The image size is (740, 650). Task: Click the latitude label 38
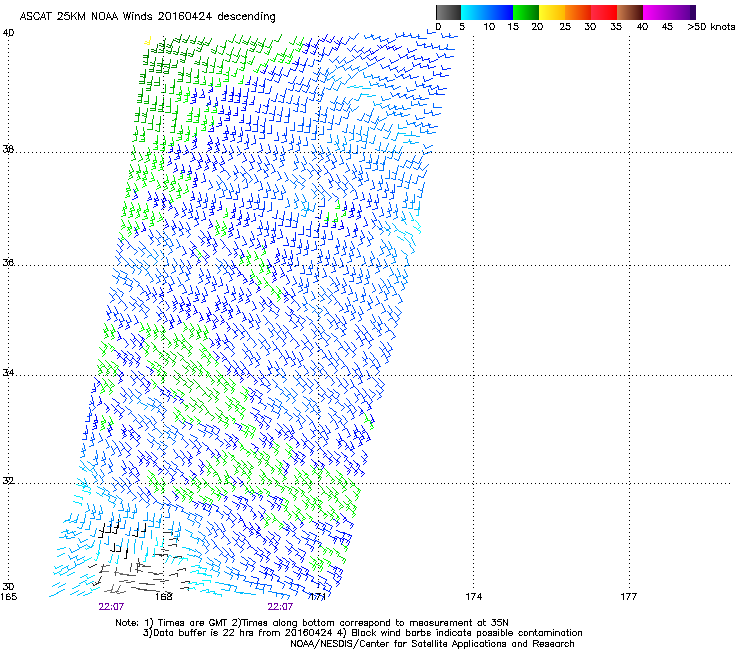[x=8, y=149]
